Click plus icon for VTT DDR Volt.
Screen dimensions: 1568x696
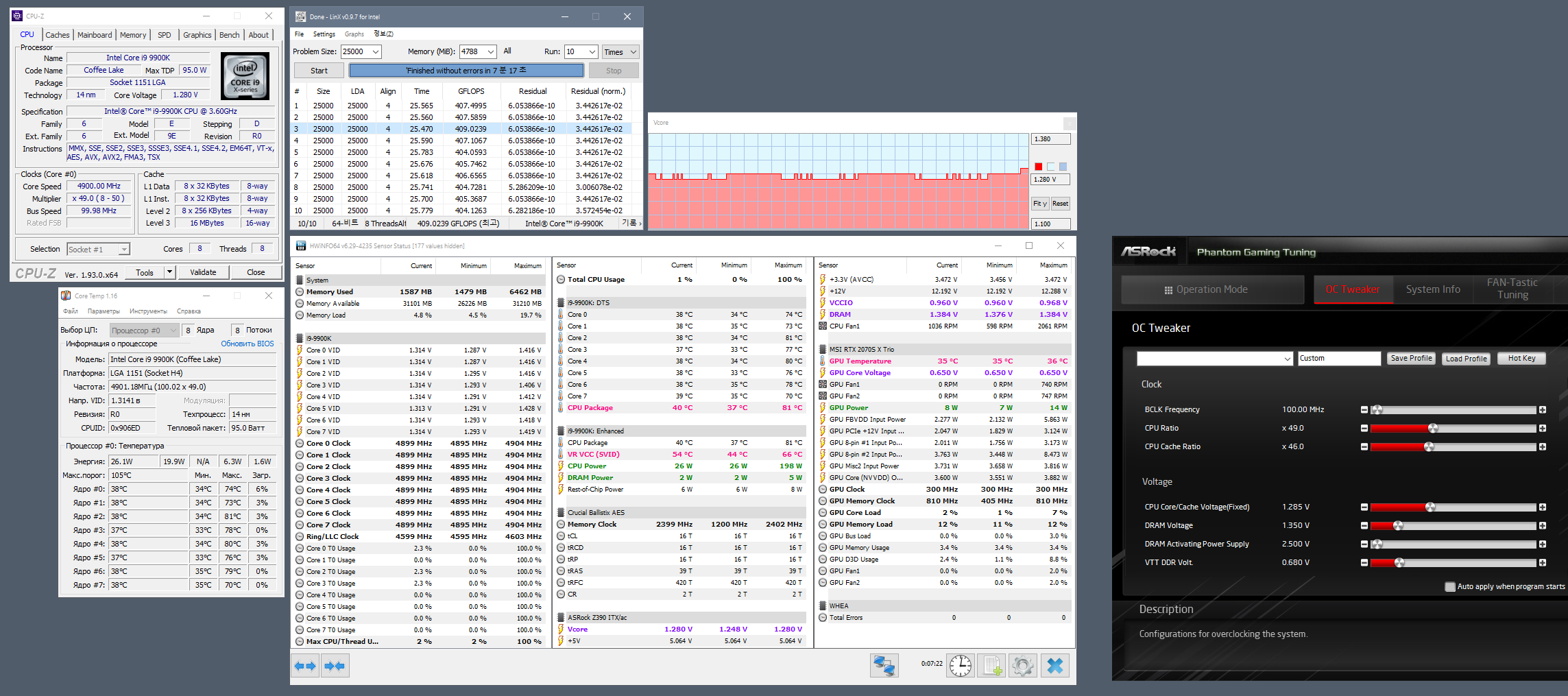pos(1543,563)
